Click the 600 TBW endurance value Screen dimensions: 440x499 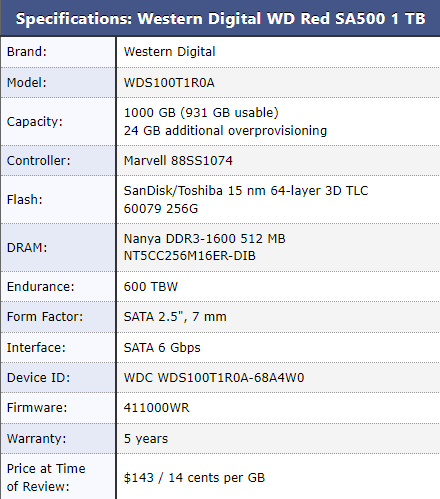pos(151,287)
